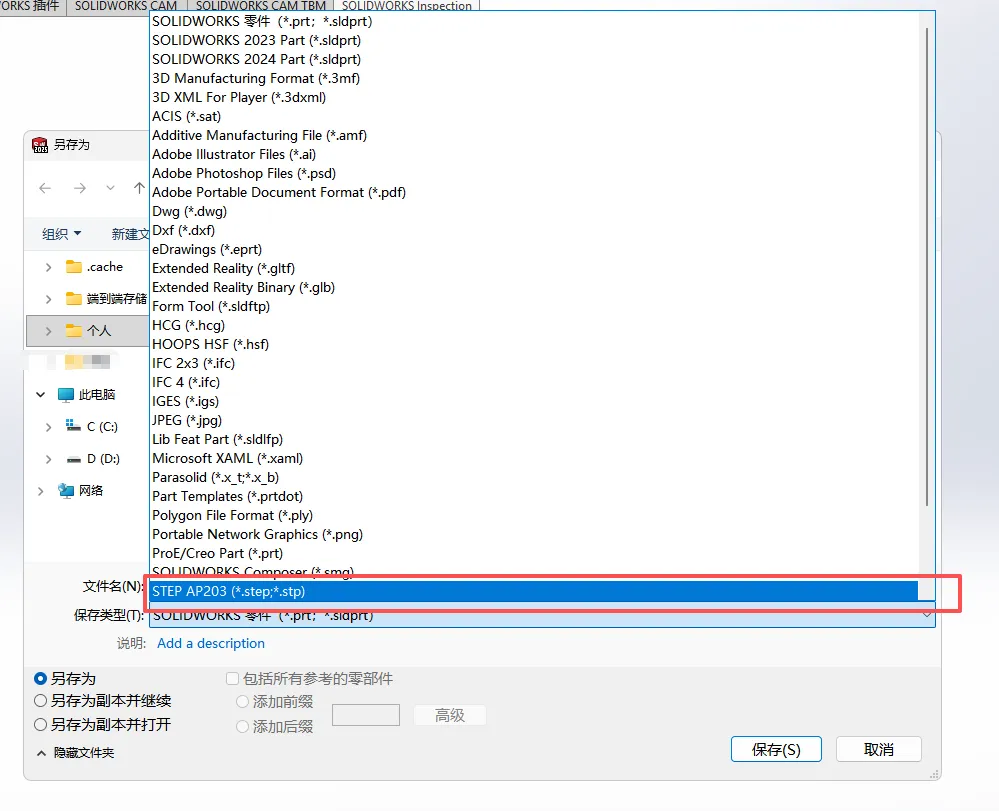The image size is (999, 811).
Task: Choose Microsoft XAML (*.xaml) format
Action: [535, 459]
